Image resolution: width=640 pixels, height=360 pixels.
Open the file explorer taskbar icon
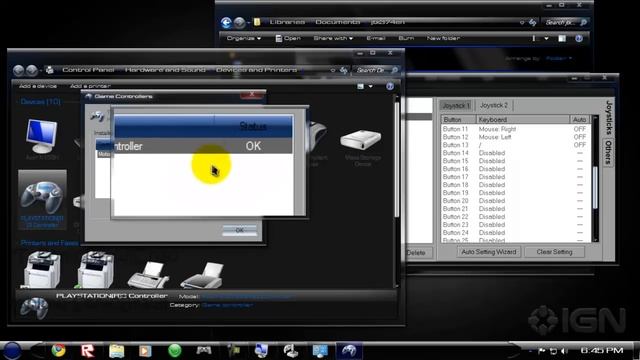point(116,351)
